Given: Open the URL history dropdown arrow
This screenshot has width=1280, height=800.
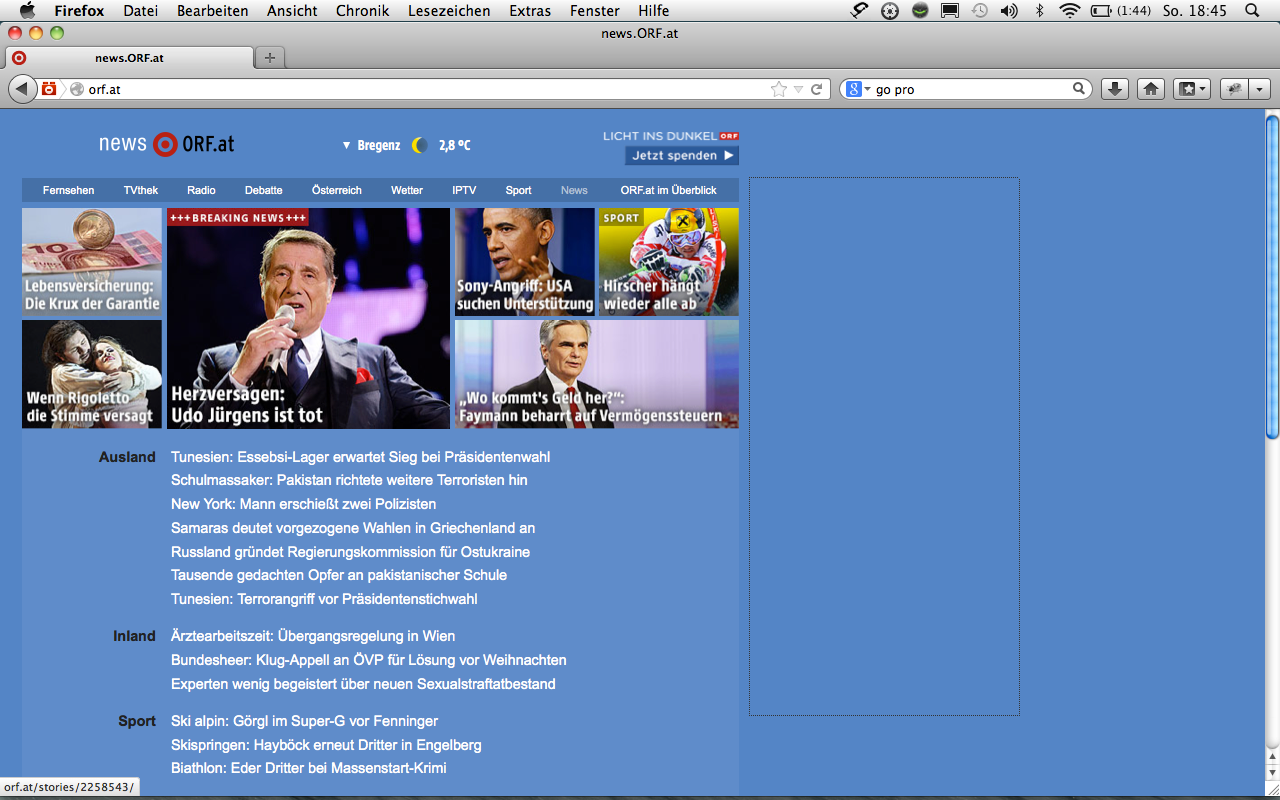Looking at the screenshot, I should pyautogui.click(x=798, y=89).
